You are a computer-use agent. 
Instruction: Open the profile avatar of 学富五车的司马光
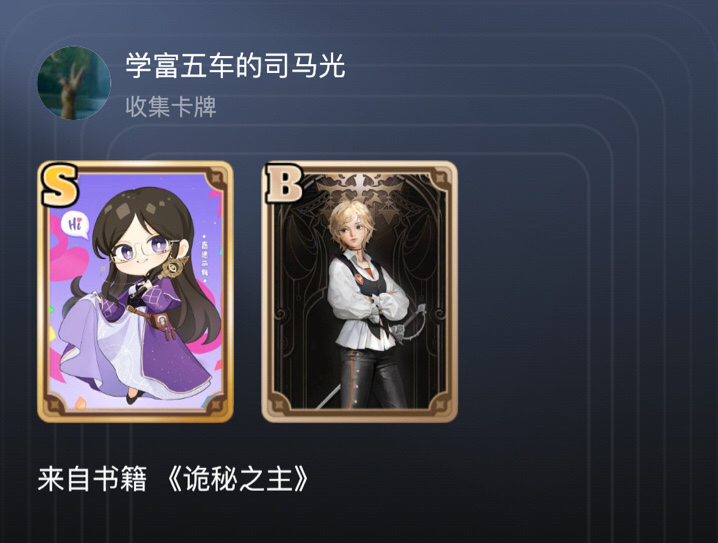point(74,82)
